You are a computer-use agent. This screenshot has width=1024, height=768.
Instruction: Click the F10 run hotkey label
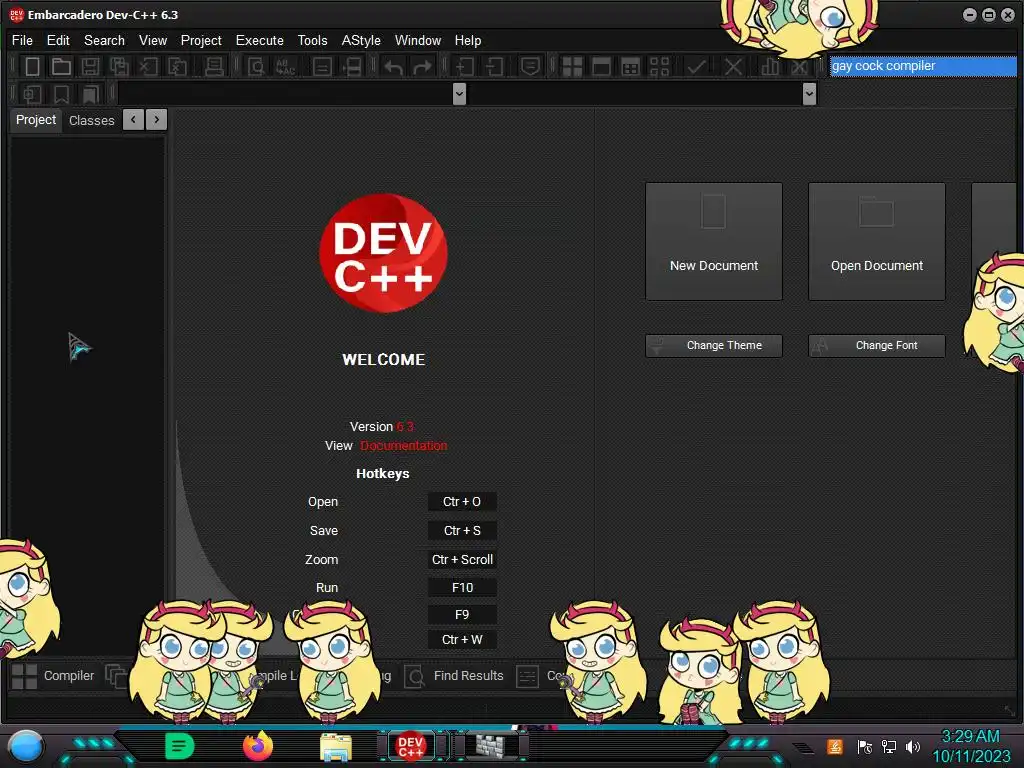click(462, 588)
